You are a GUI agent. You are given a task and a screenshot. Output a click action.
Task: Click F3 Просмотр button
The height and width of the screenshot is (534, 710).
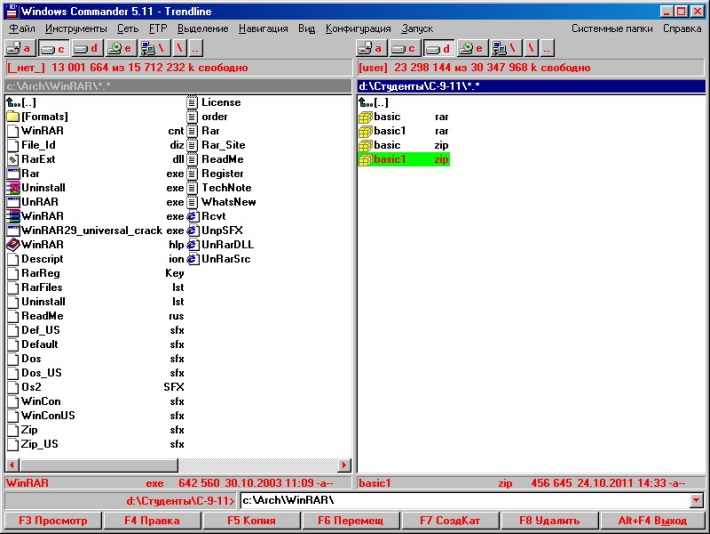click(53, 521)
